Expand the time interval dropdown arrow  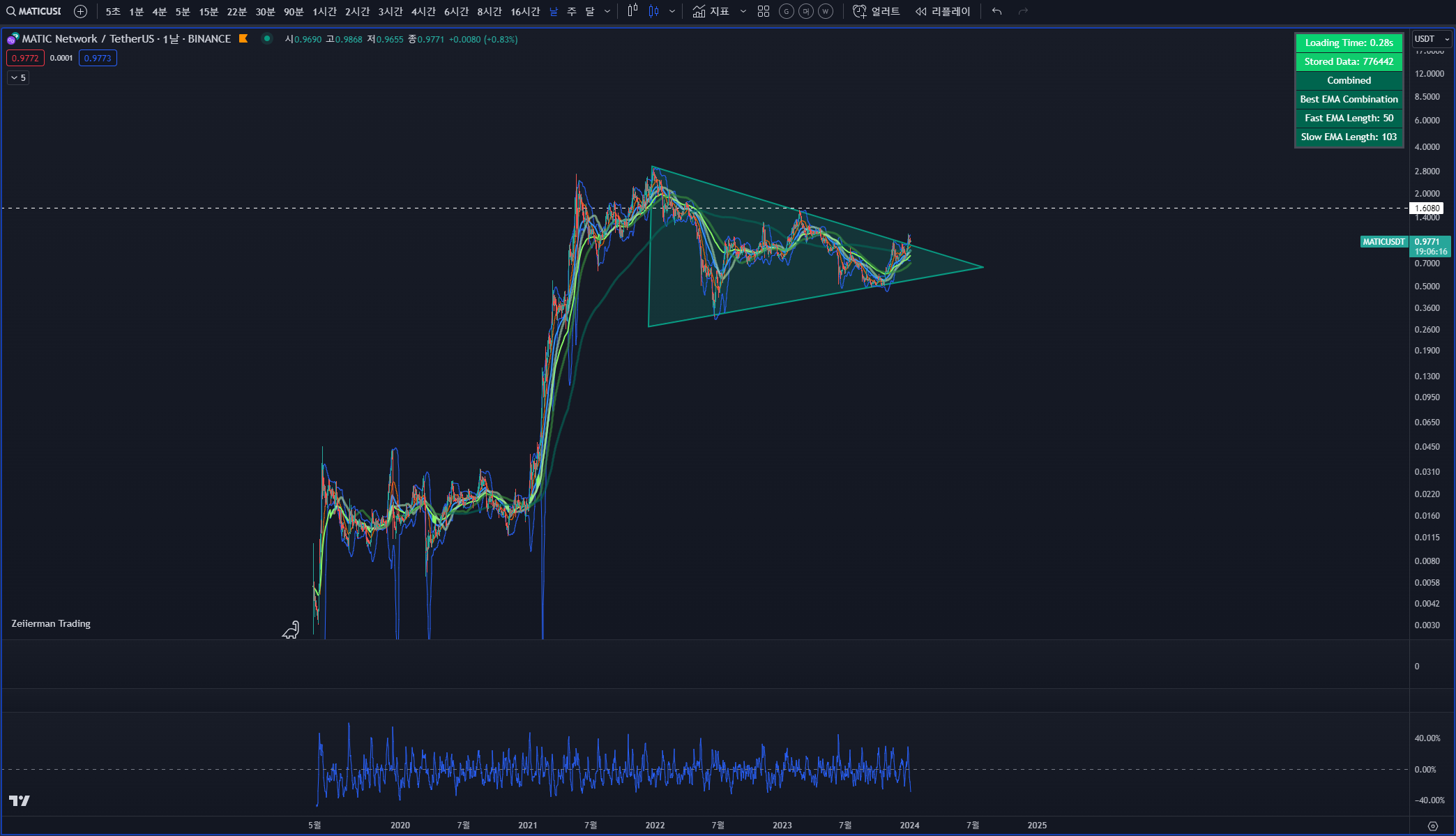point(607,11)
